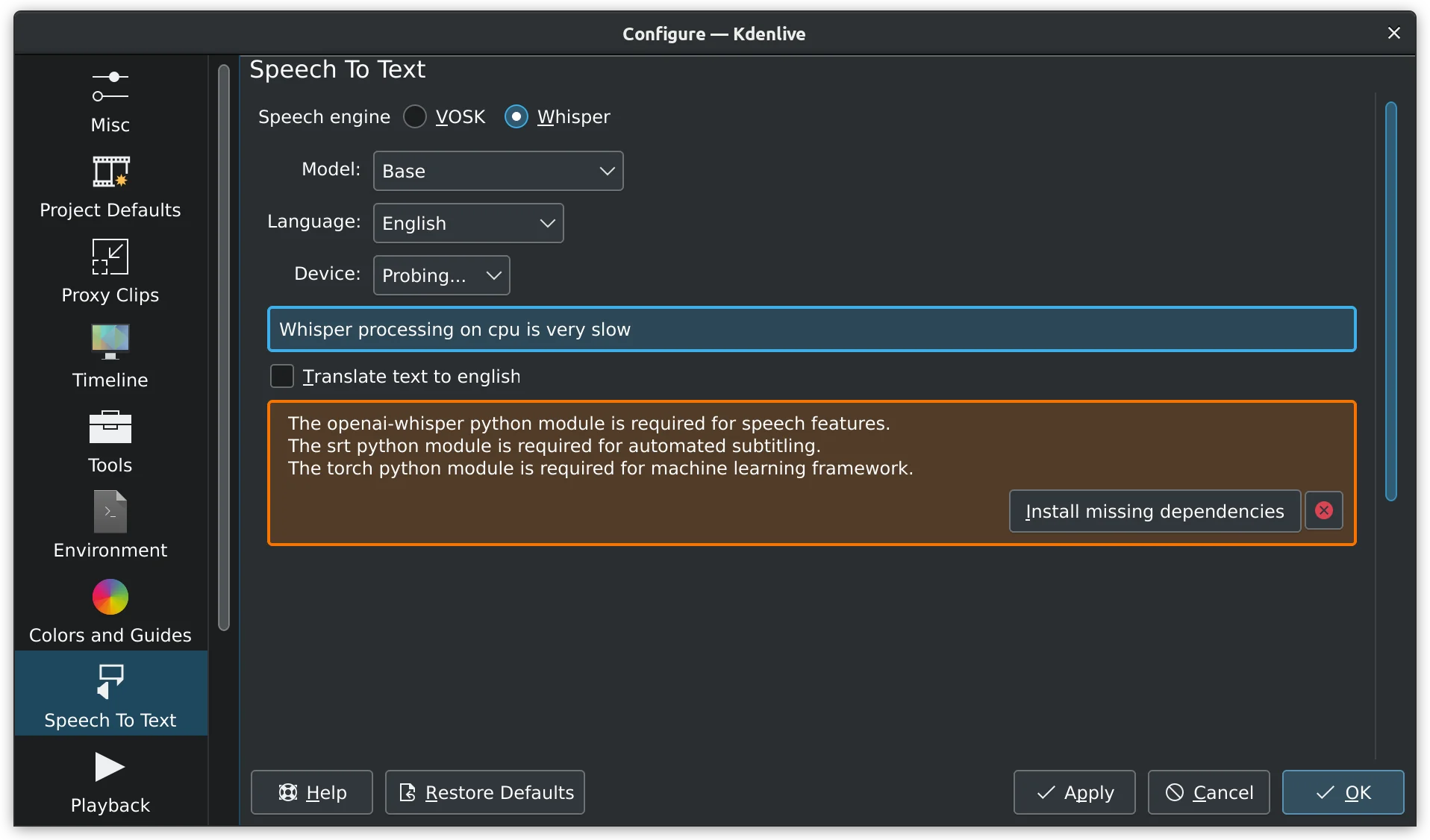Confirm settings with the OK button
Viewport: 1430px width, 840px height.
tap(1343, 792)
